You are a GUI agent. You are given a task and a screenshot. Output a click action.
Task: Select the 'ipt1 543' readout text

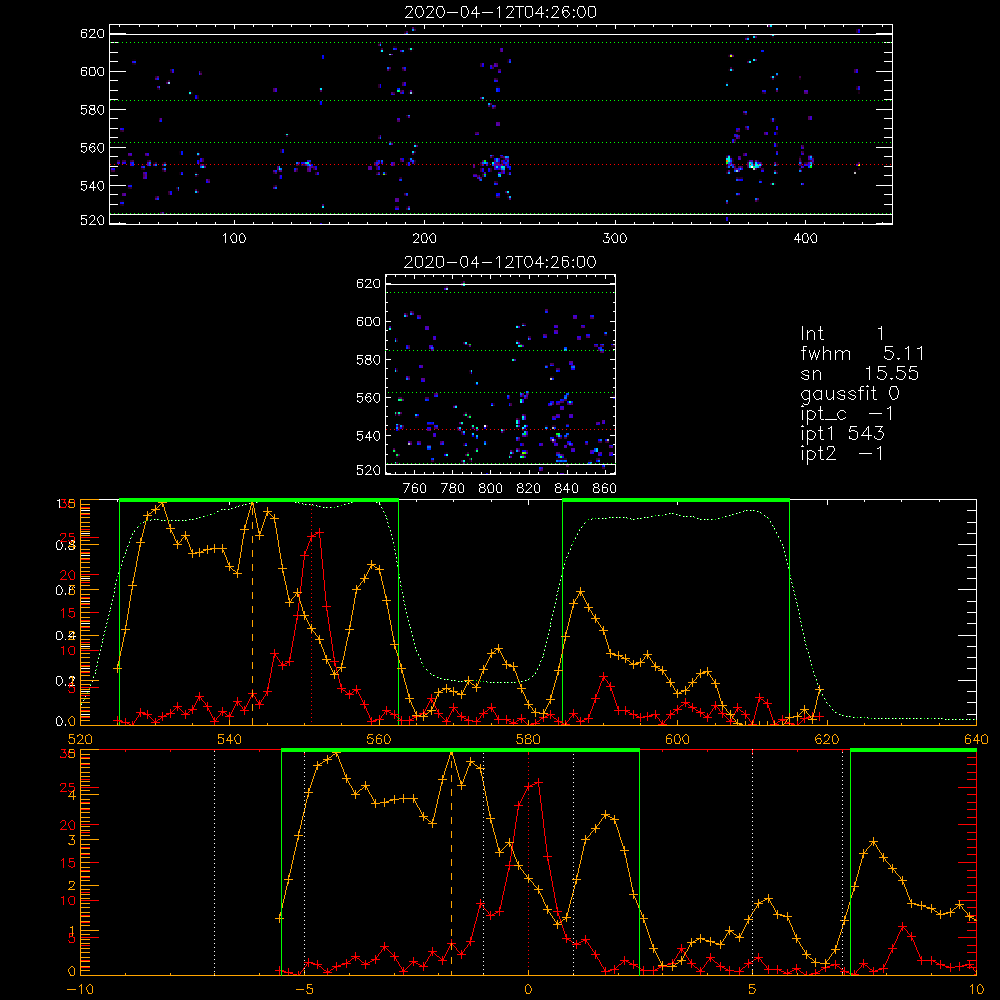point(842,434)
